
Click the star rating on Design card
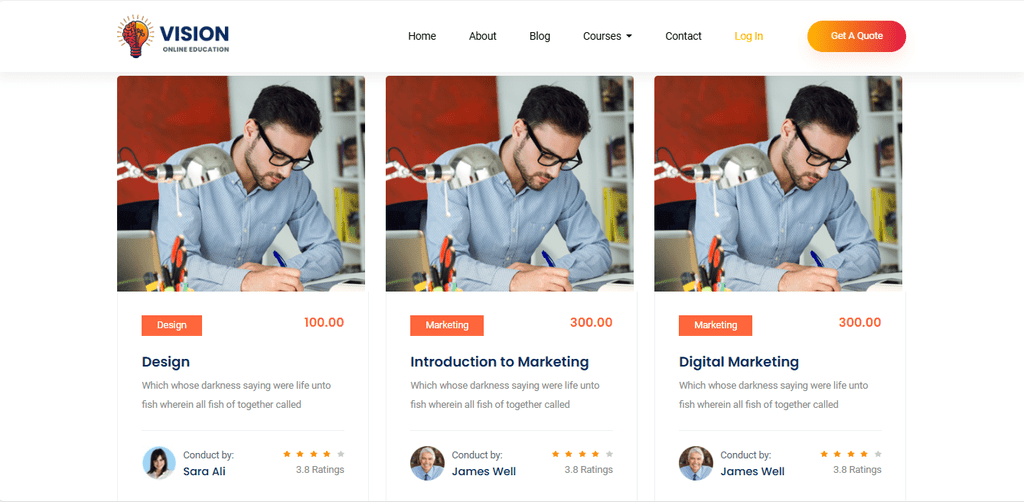313,454
